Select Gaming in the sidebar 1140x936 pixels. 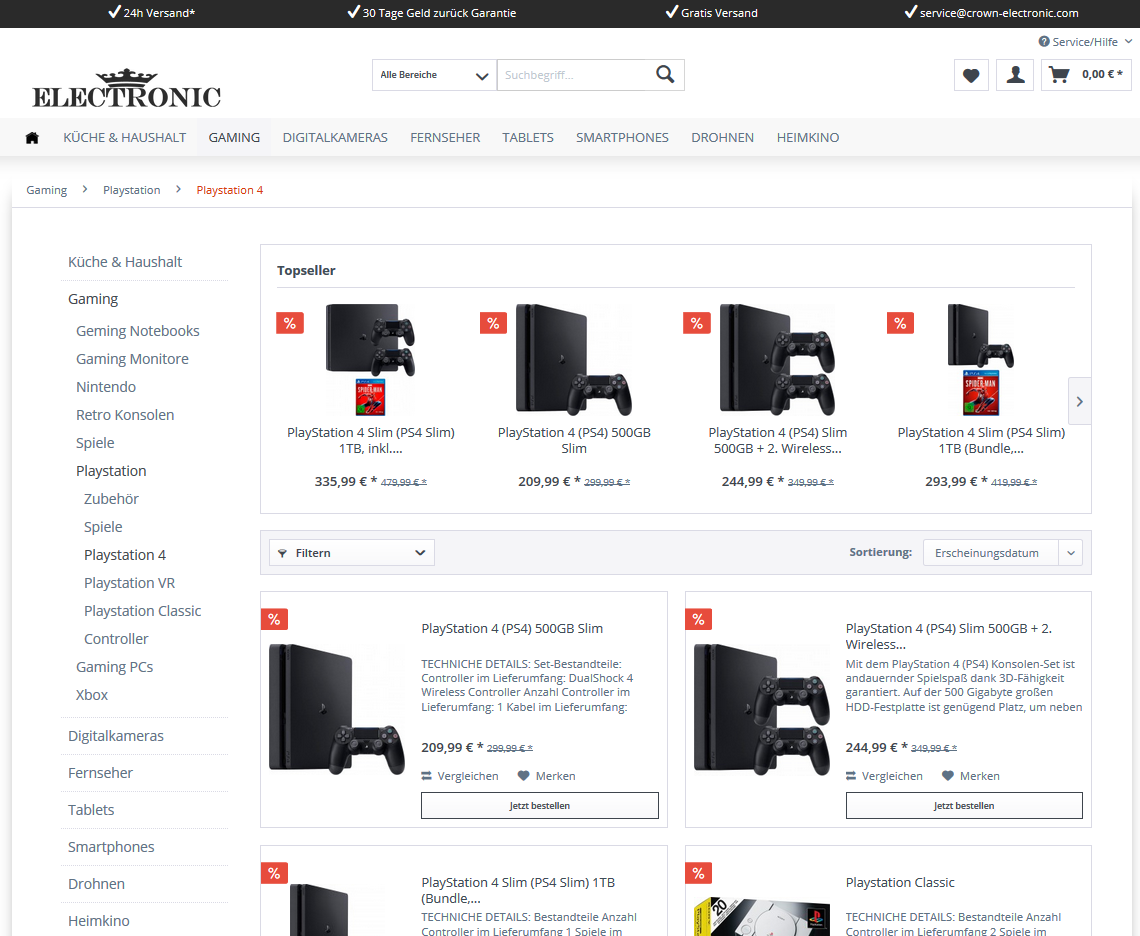(93, 299)
